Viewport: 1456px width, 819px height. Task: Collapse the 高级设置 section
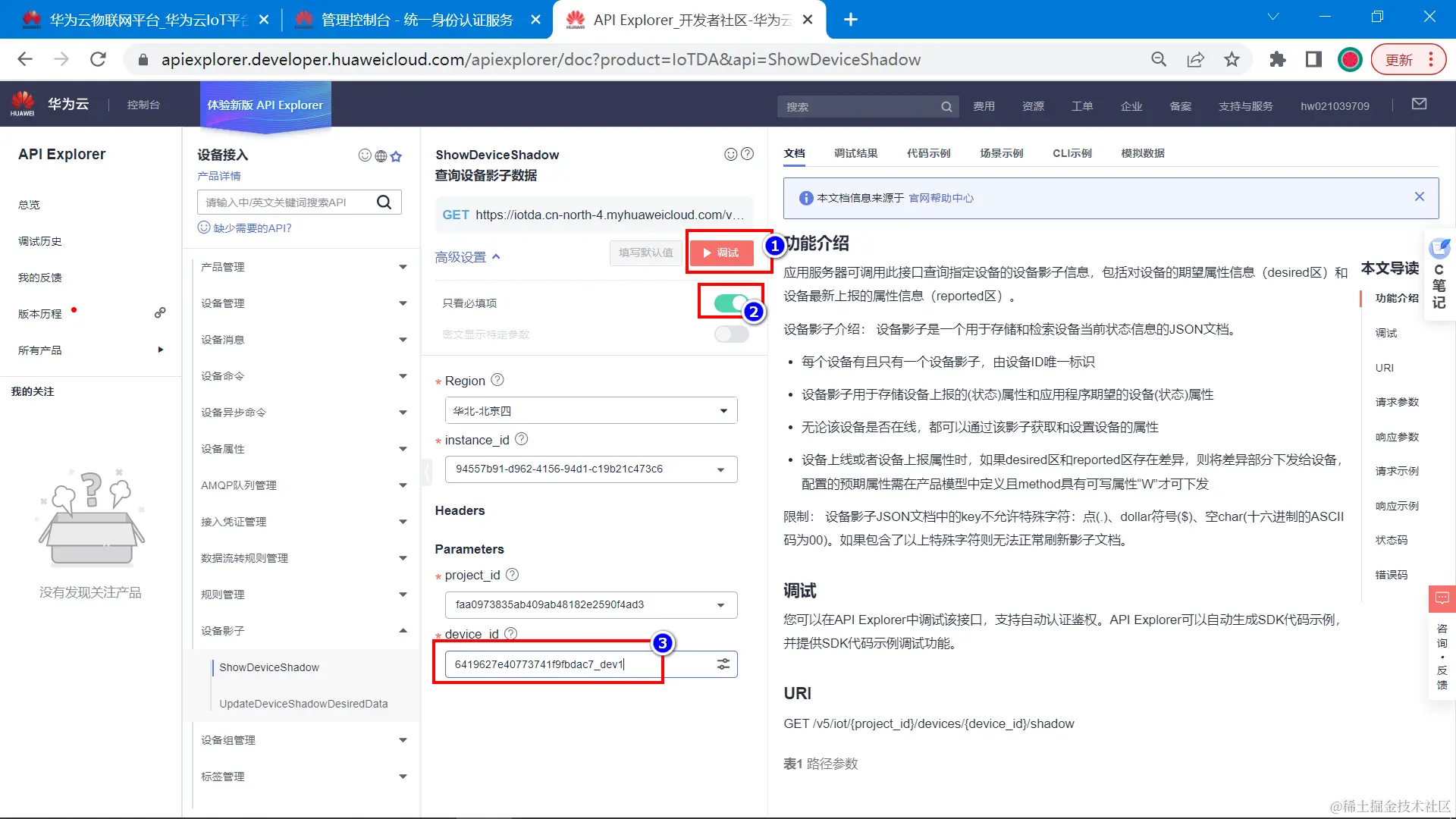pos(467,257)
